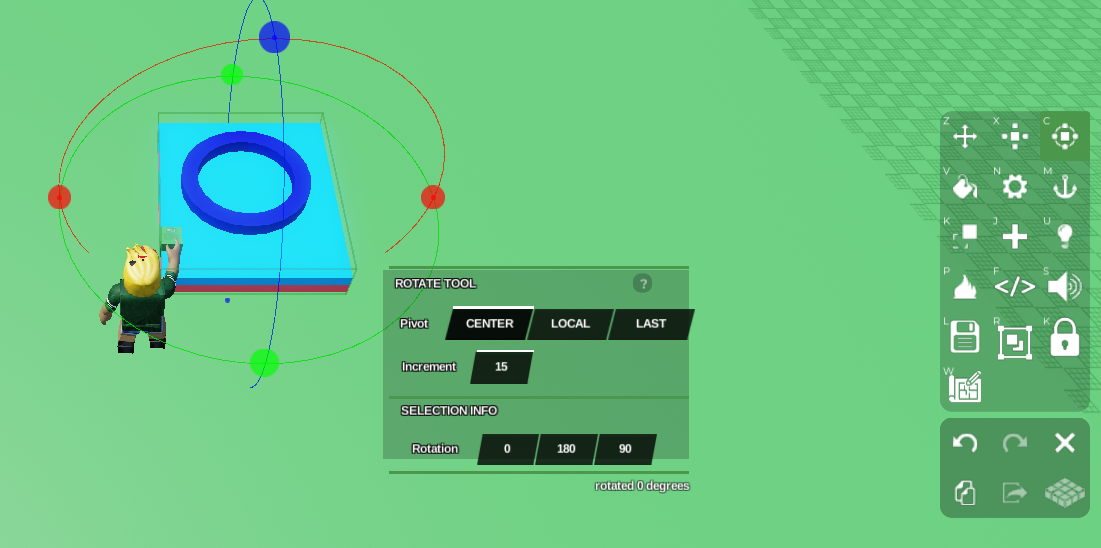Select the flame Decorate tool
1101x548 pixels.
point(965,287)
